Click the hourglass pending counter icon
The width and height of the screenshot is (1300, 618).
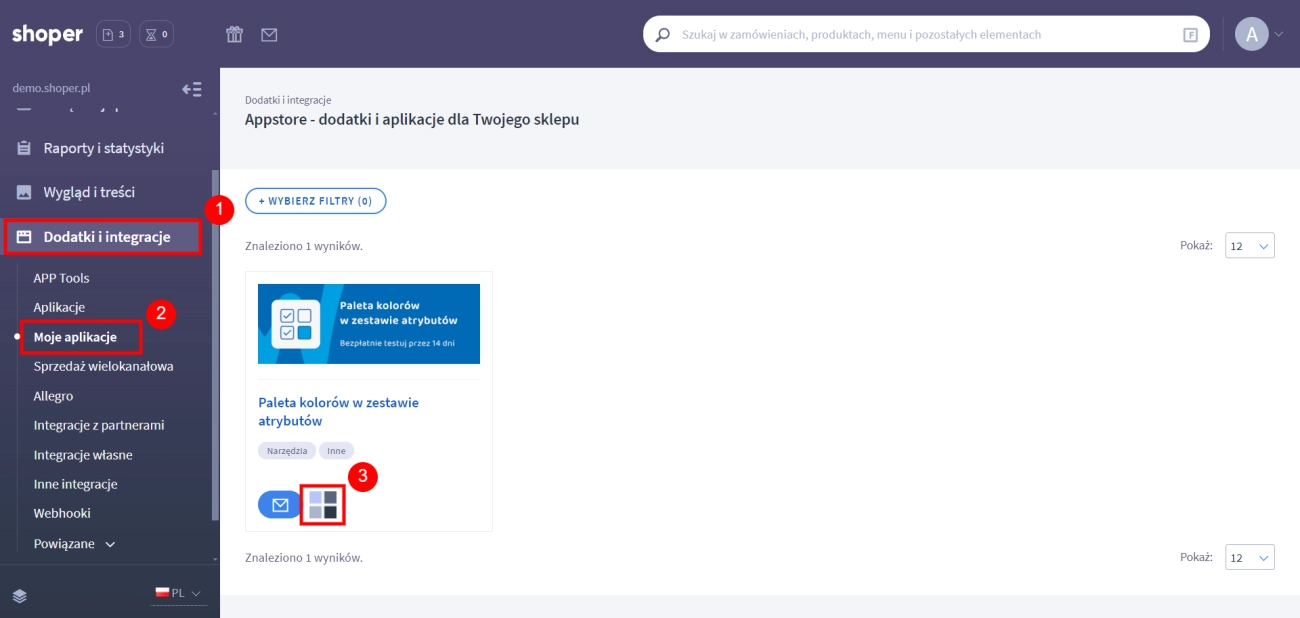tap(156, 35)
